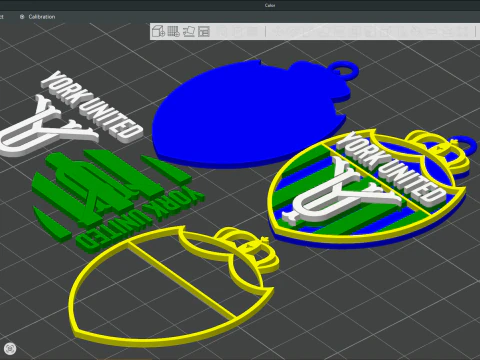This screenshot has height=360, width=480.
Task: Click the Add object cube icon
Action: pyautogui.click(x=158, y=31)
